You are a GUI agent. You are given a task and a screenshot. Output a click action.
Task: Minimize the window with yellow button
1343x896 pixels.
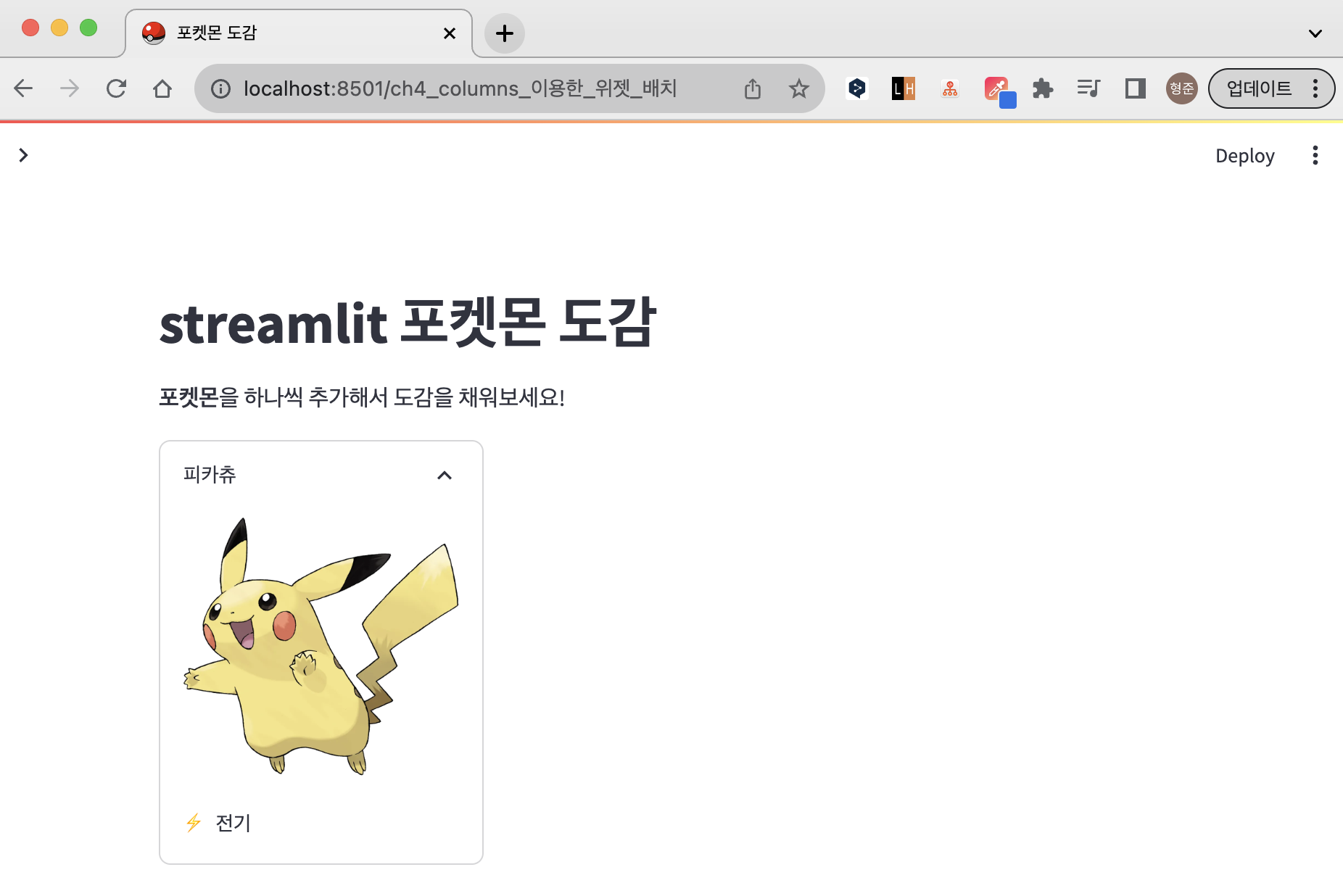click(x=59, y=28)
